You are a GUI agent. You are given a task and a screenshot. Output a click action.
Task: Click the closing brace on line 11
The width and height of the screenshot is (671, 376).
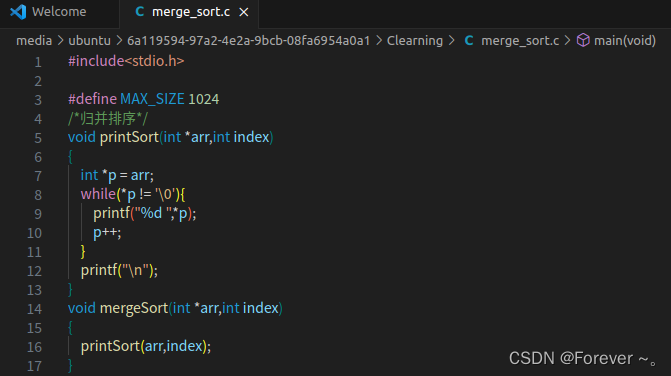pyautogui.click(x=83, y=252)
